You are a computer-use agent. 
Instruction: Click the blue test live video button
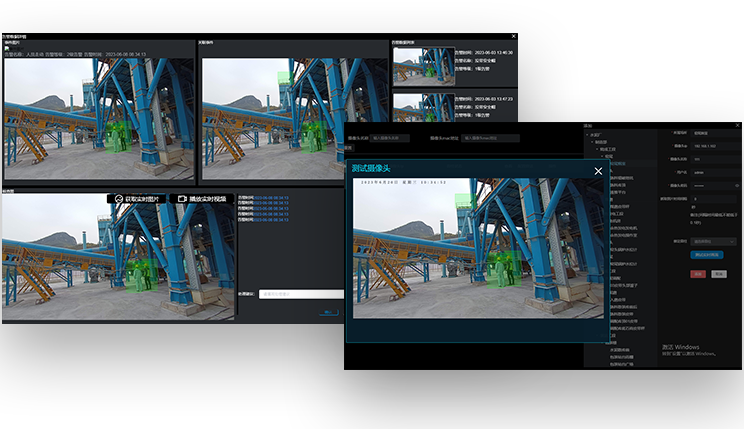(x=707, y=255)
